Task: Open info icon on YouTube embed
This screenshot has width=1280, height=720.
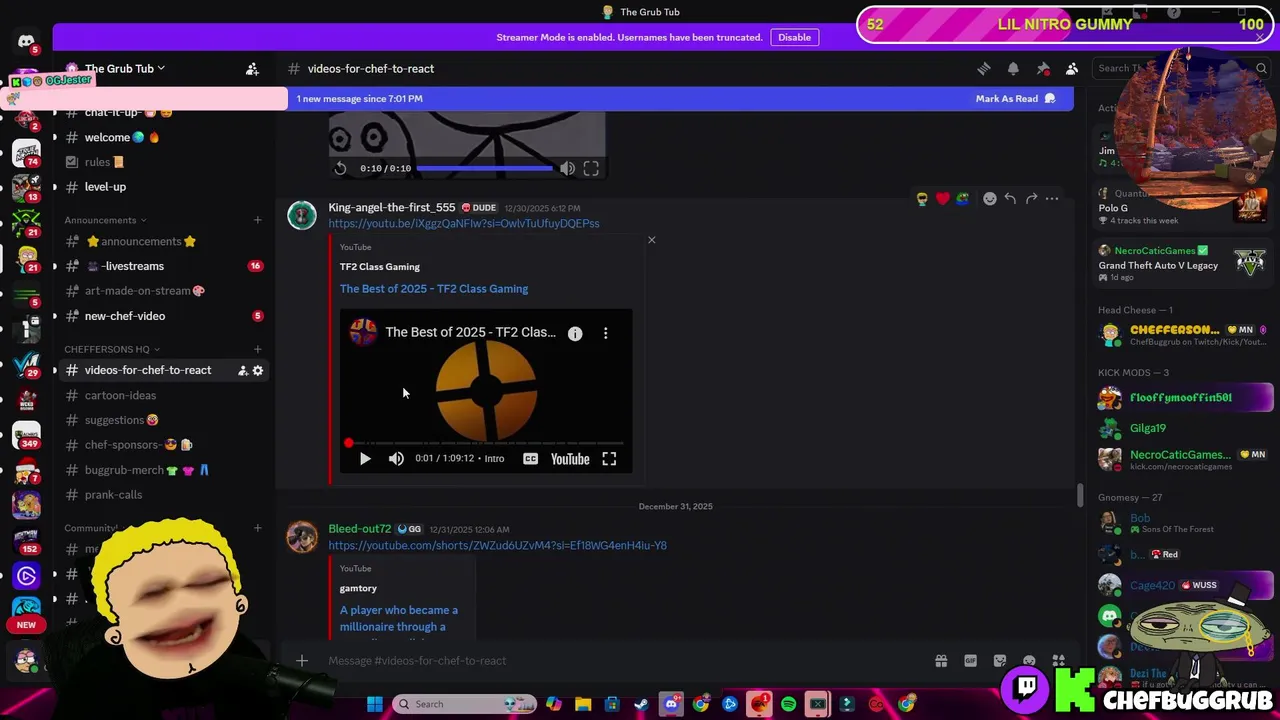Action: point(575,333)
